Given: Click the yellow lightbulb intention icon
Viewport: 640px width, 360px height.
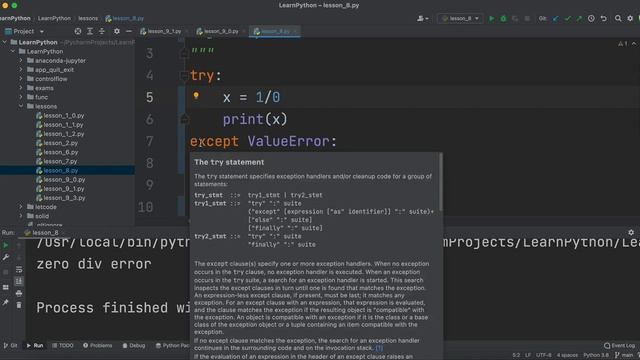Looking at the screenshot, I should [x=196, y=96].
